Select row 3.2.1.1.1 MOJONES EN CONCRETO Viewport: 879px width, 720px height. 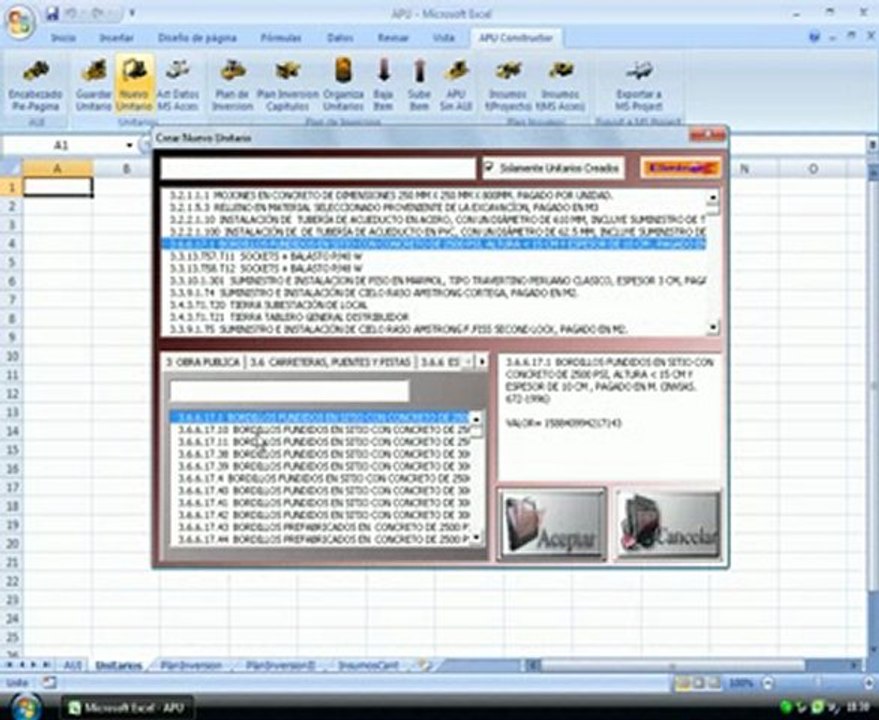433,195
